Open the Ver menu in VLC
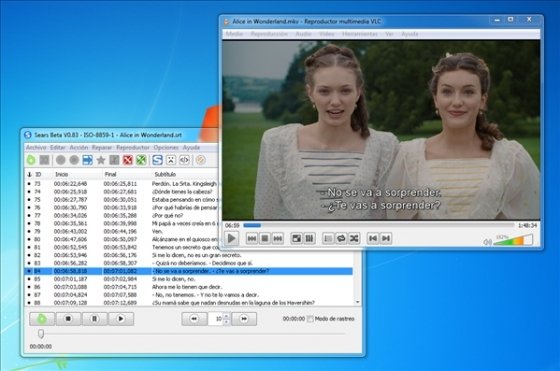The image size is (560, 371). coord(389,34)
